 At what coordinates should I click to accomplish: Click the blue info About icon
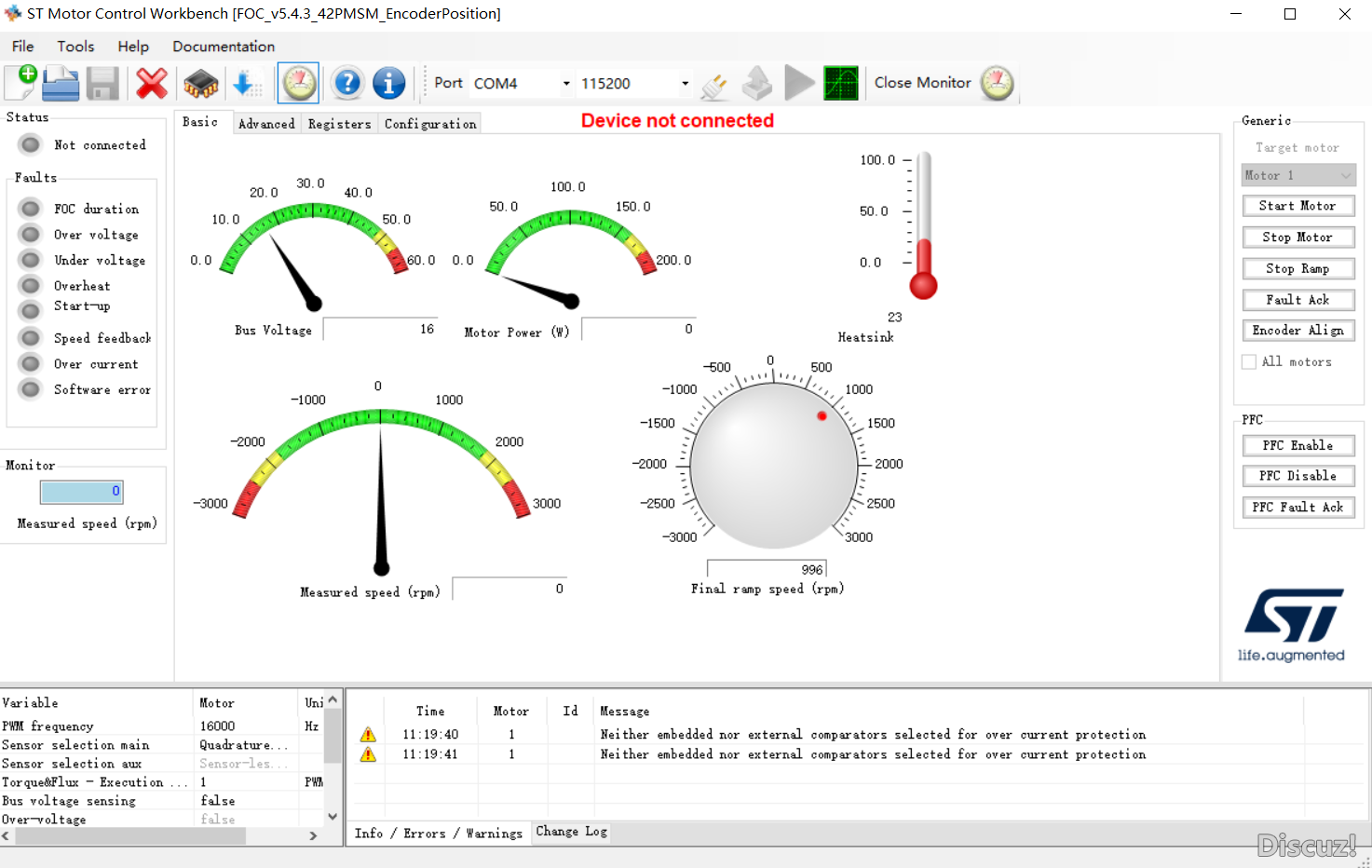click(389, 83)
